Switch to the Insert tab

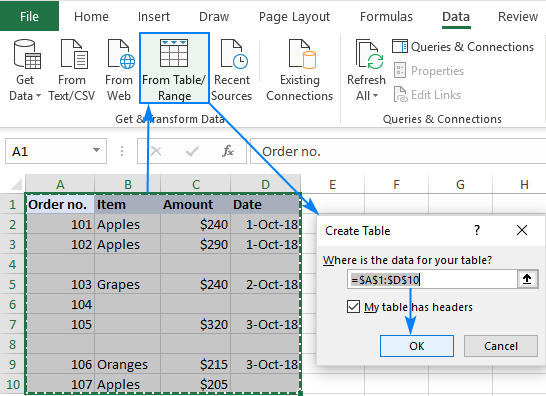coord(154,16)
